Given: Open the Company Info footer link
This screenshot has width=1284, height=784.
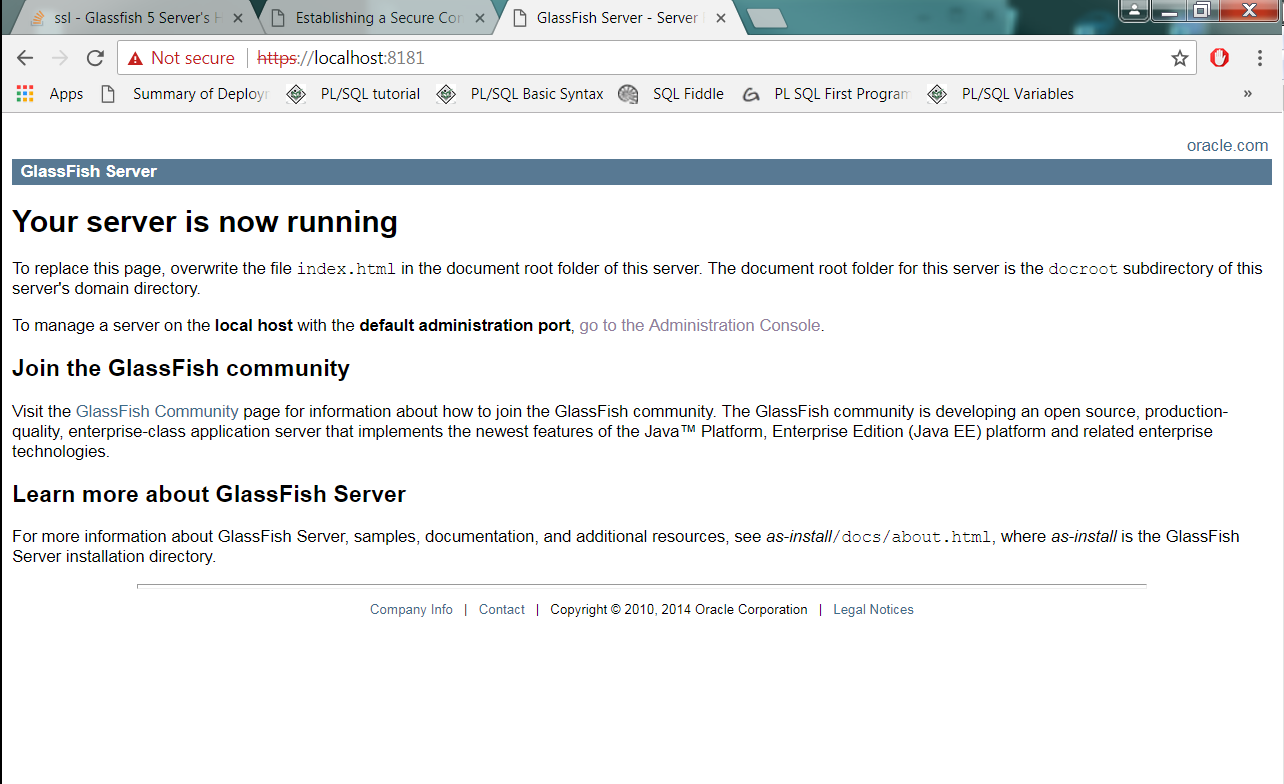Looking at the screenshot, I should 411,609.
